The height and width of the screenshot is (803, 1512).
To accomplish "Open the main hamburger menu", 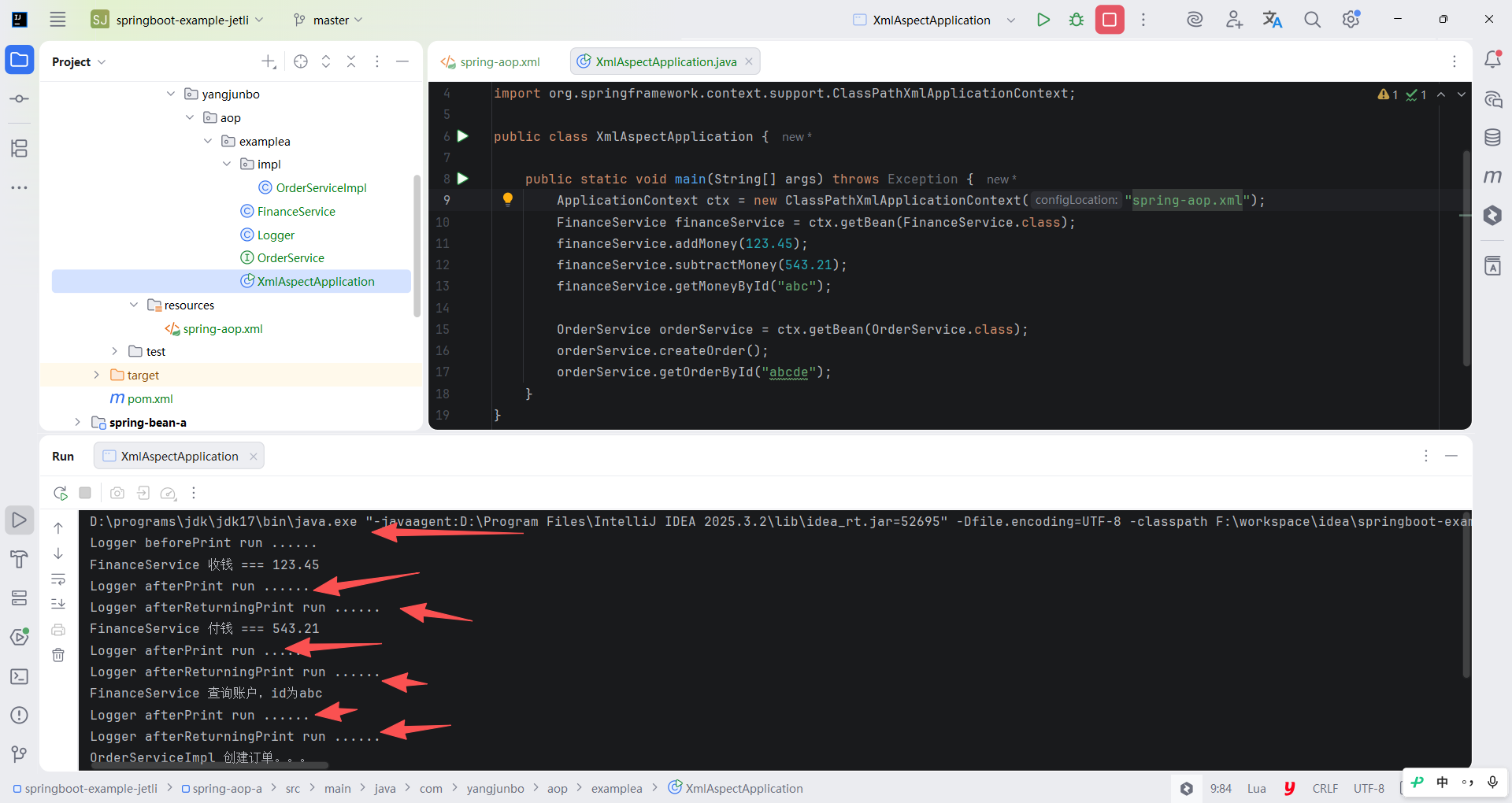I will [57, 20].
